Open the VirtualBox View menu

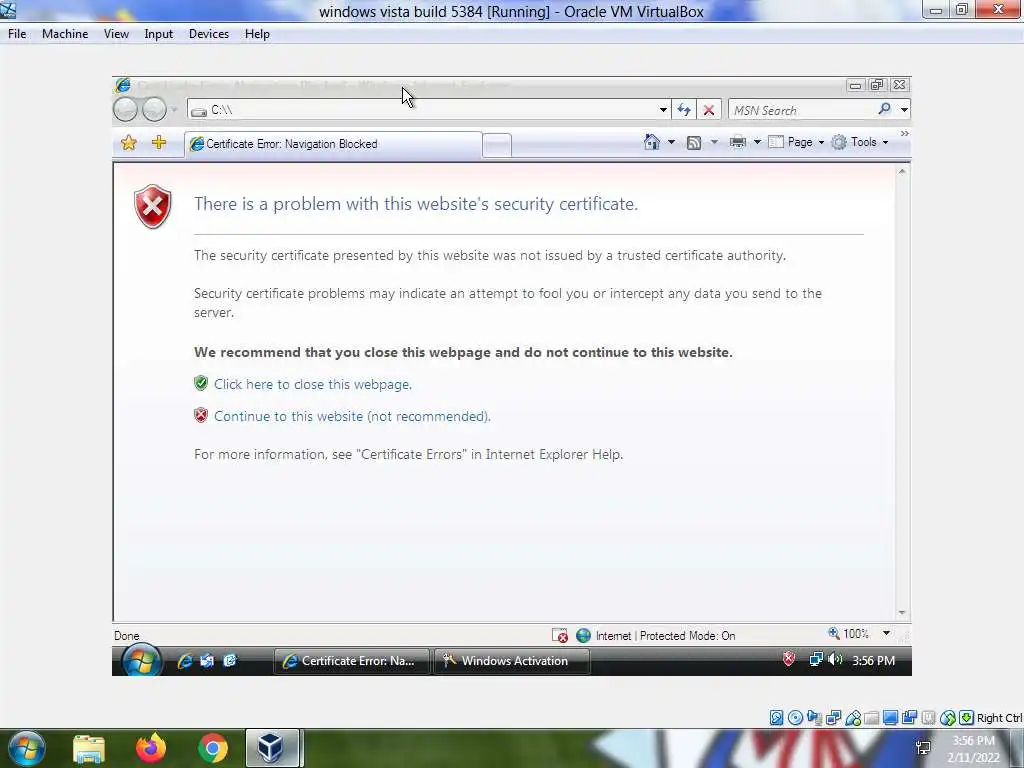click(x=116, y=34)
